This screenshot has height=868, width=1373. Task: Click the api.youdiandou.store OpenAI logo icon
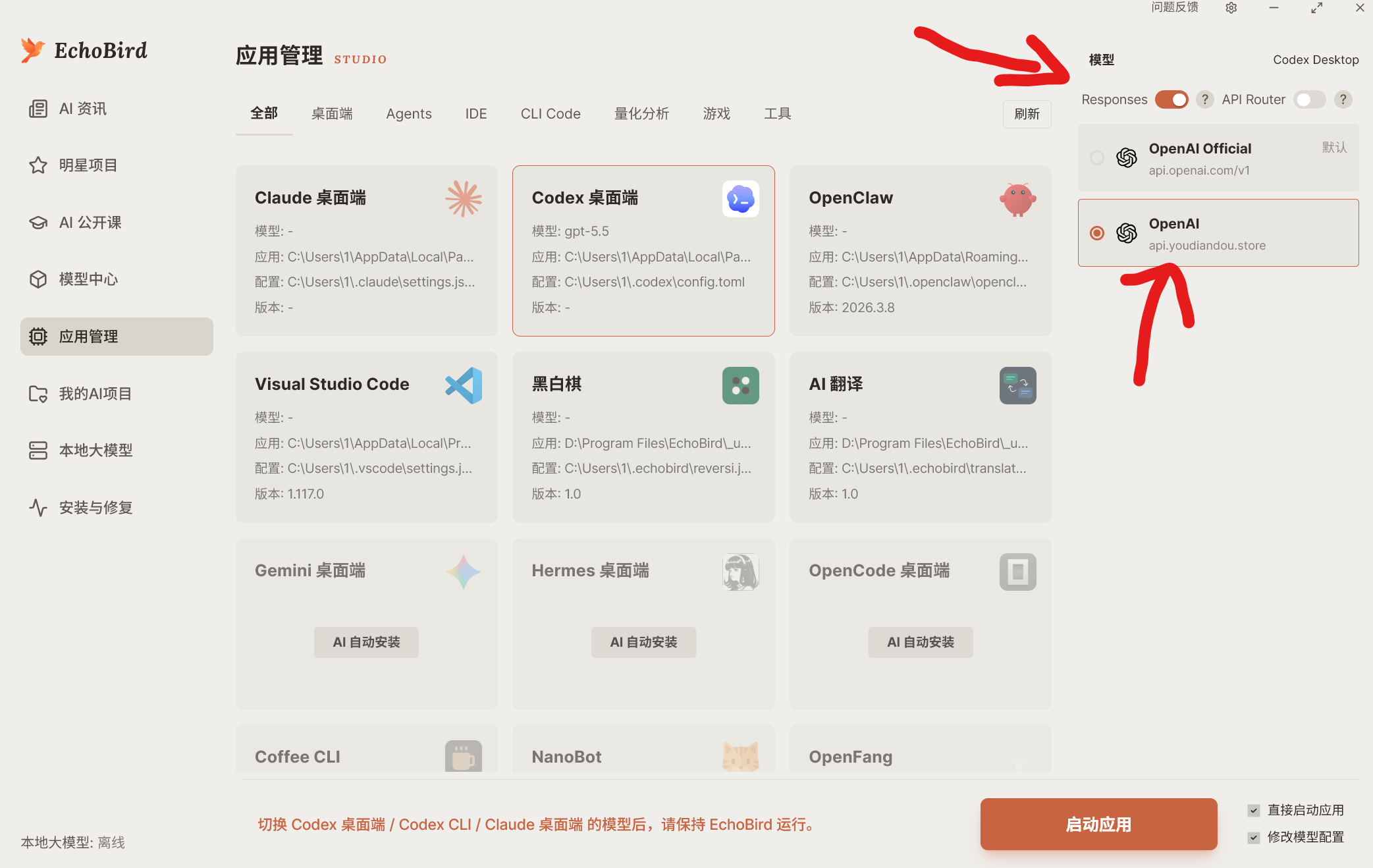[1127, 233]
